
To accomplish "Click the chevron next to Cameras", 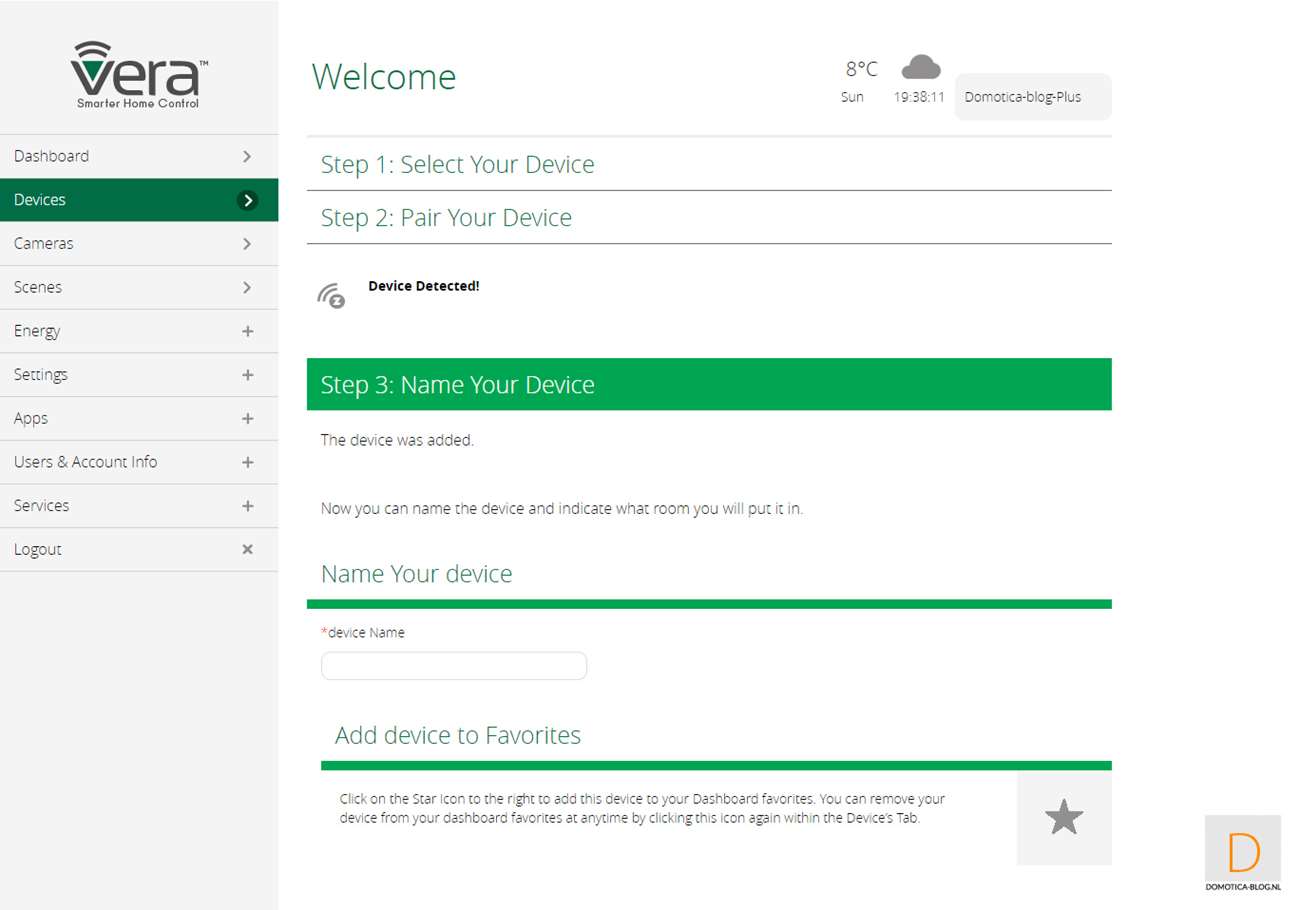I will click(247, 244).
